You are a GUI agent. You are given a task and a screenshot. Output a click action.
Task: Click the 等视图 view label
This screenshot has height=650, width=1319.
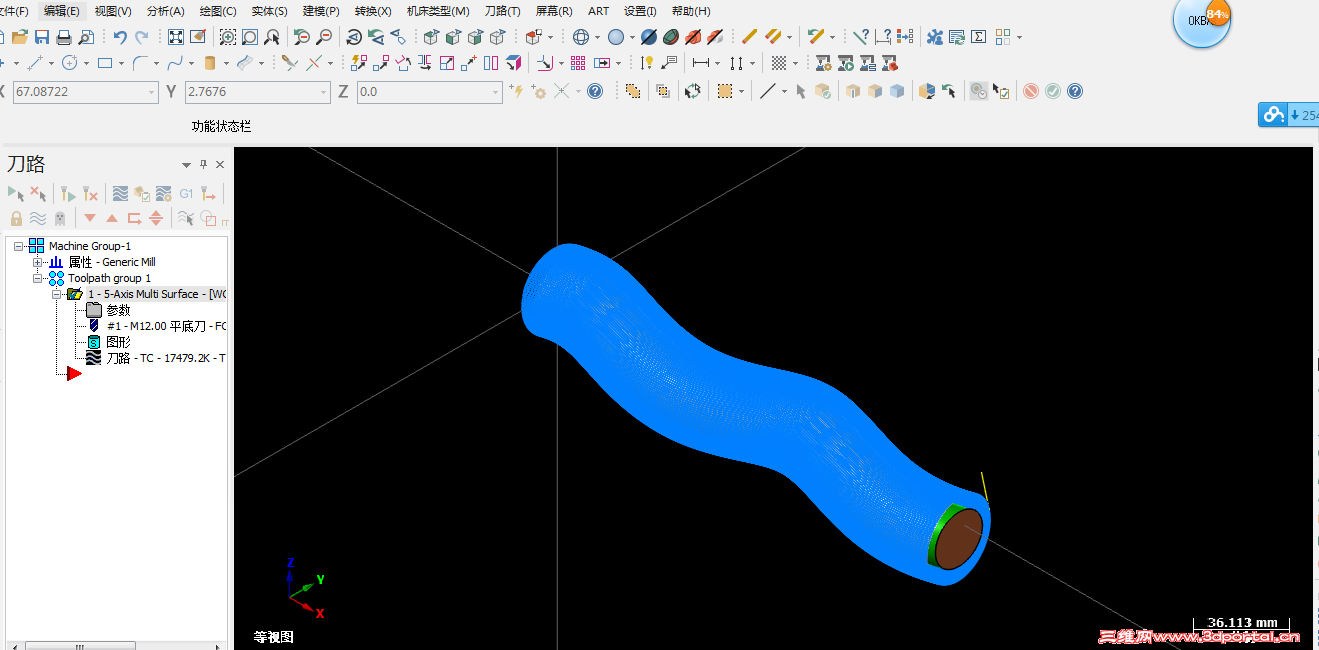click(274, 637)
